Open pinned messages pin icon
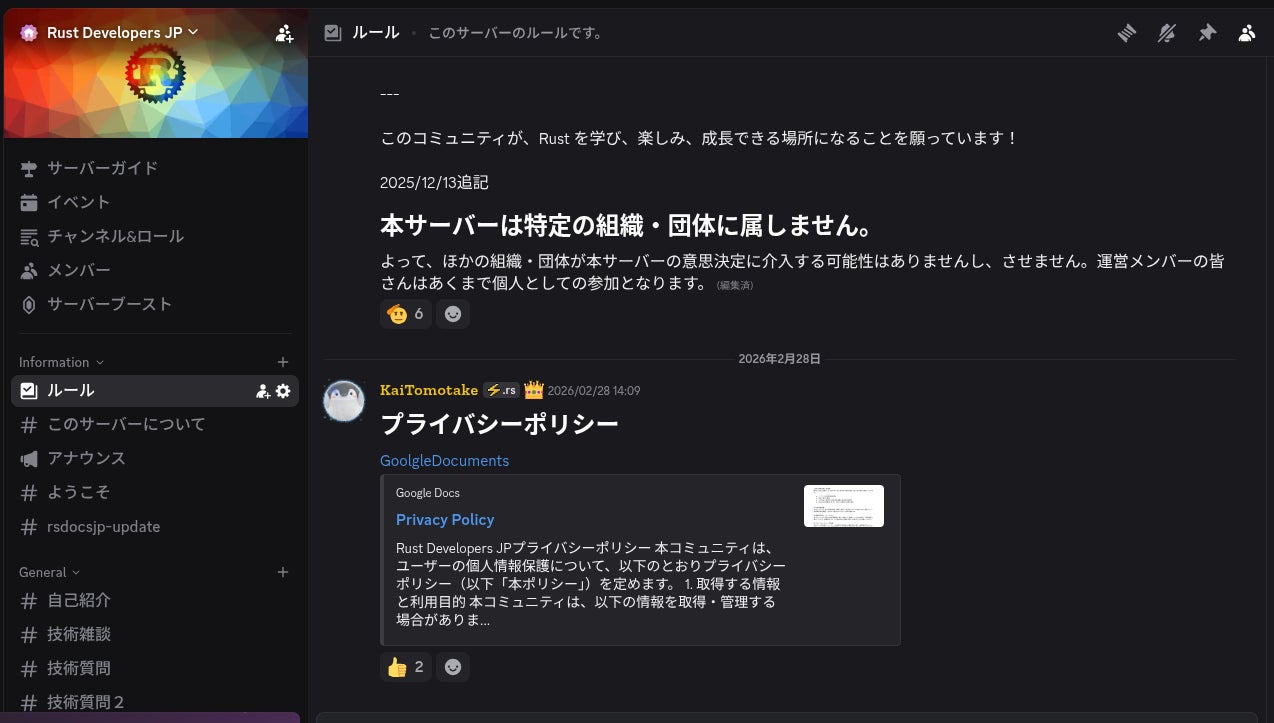Viewport: 1274px width, 723px height. (1207, 33)
